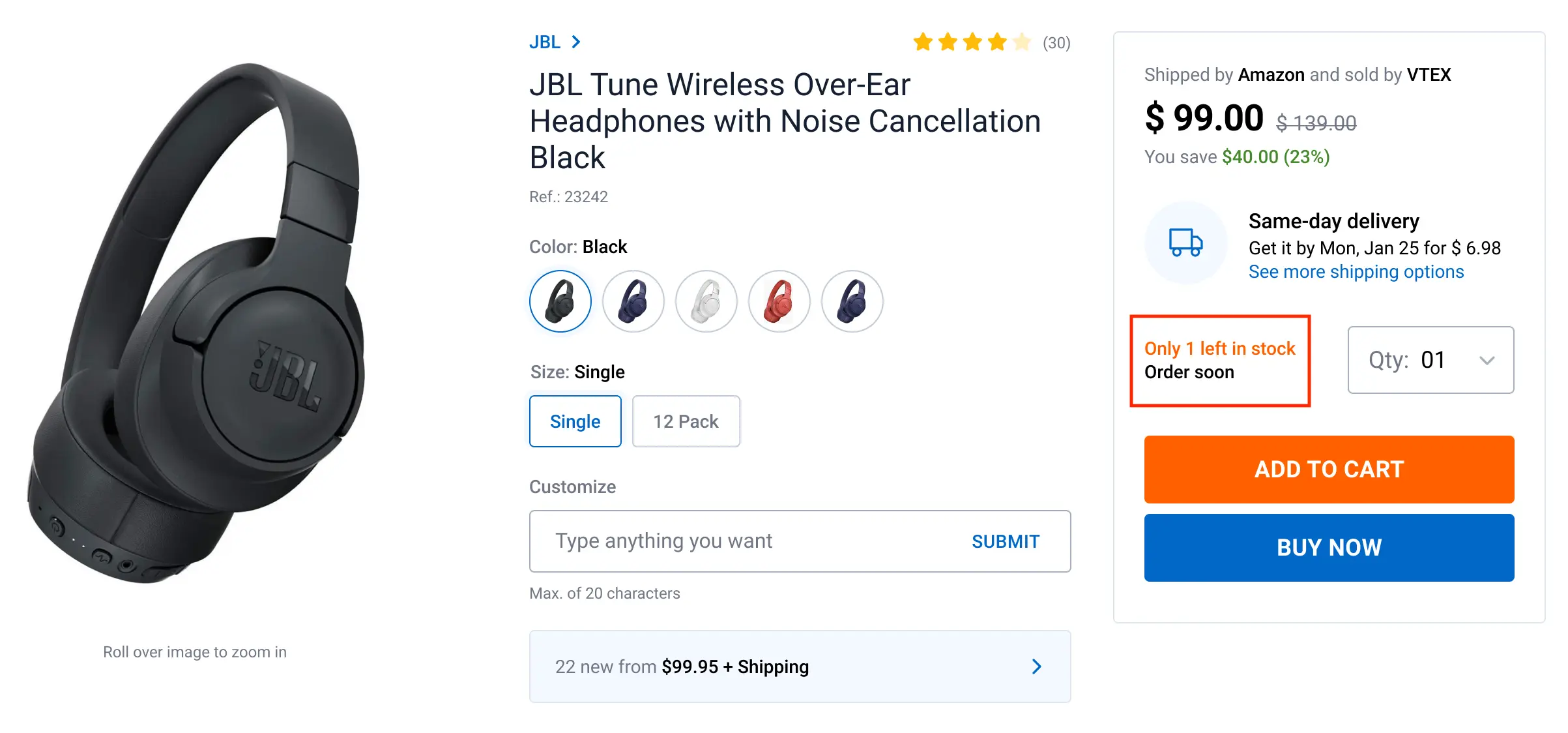This screenshot has height=733, width=1568.
Task: Choose the 12 Pack size option
Action: pos(686,421)
